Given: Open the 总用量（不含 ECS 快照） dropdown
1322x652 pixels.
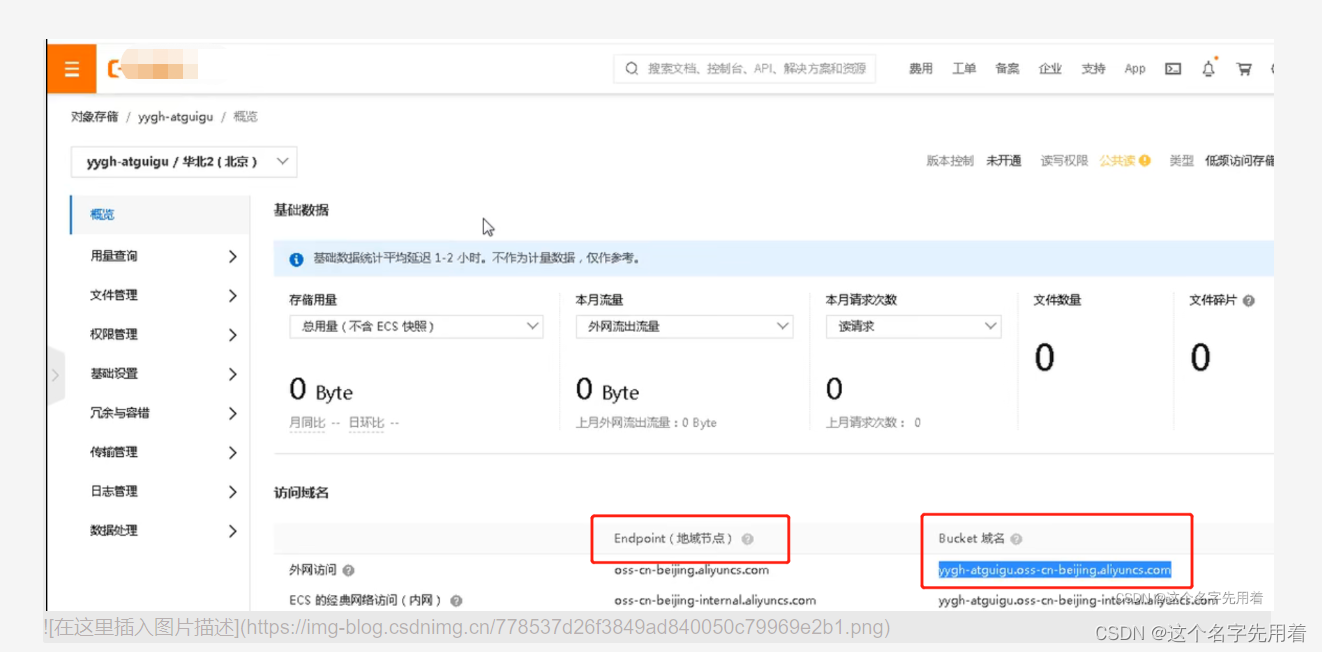Looking at the screenshot, I should tap(416, 326).
